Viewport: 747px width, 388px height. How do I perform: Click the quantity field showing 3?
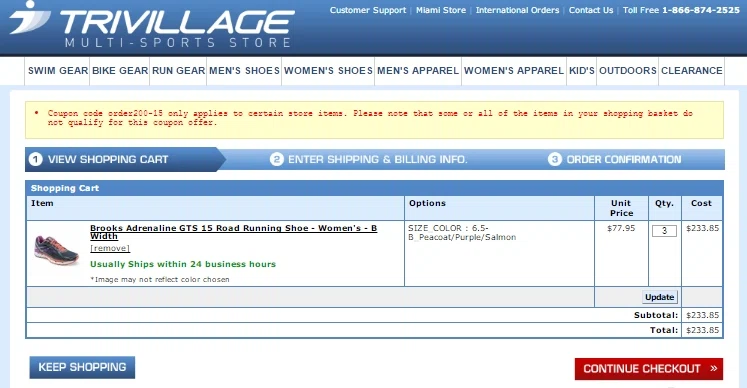664,231
